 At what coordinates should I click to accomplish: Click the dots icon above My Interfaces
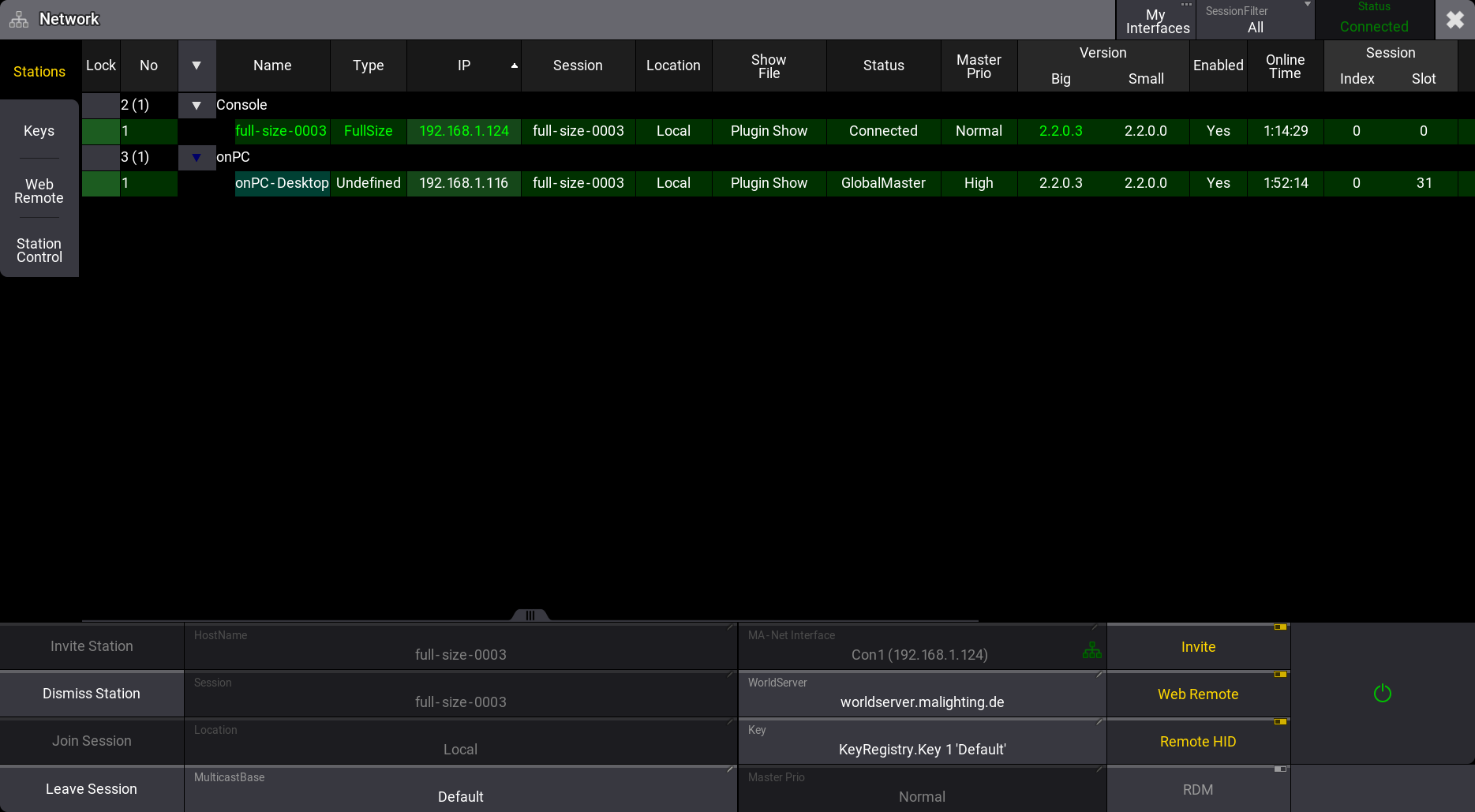[x=1188, y=5]
